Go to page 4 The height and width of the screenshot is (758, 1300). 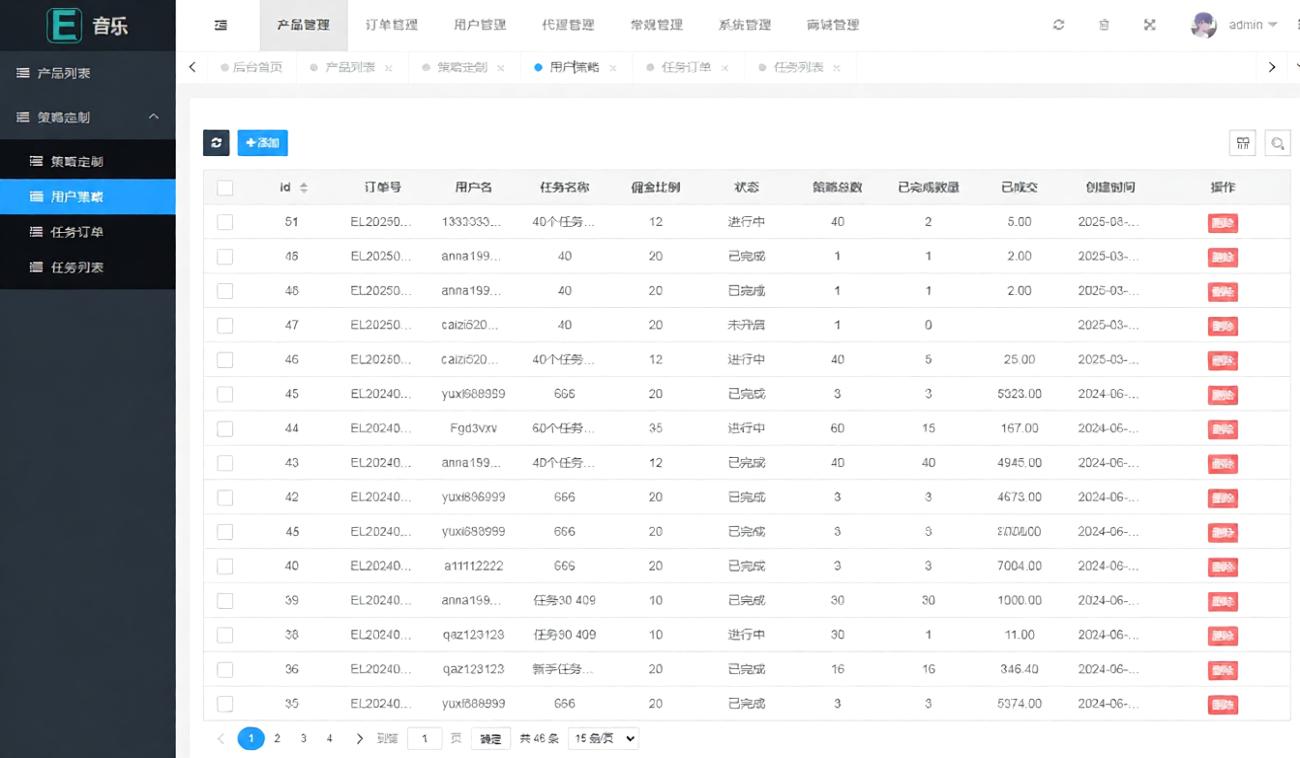[x=329, y=739]
